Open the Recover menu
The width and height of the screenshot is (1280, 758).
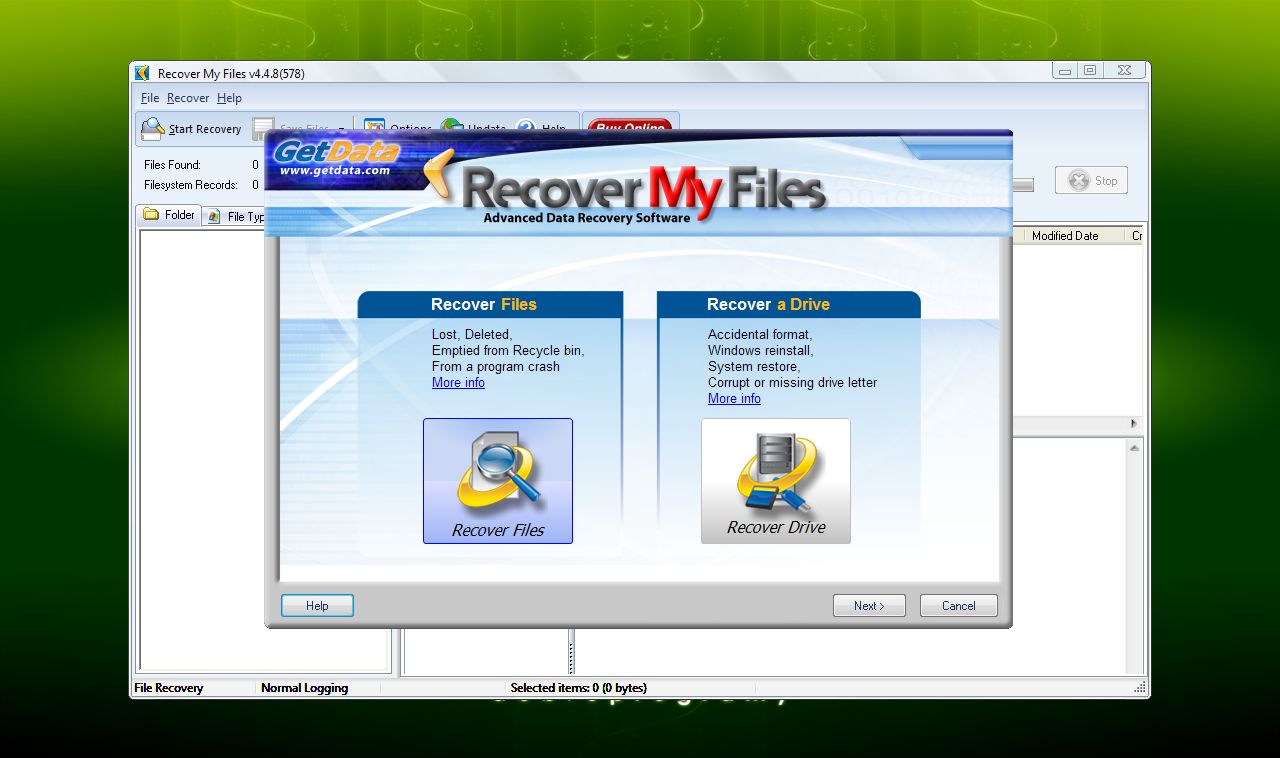(188, 98)
